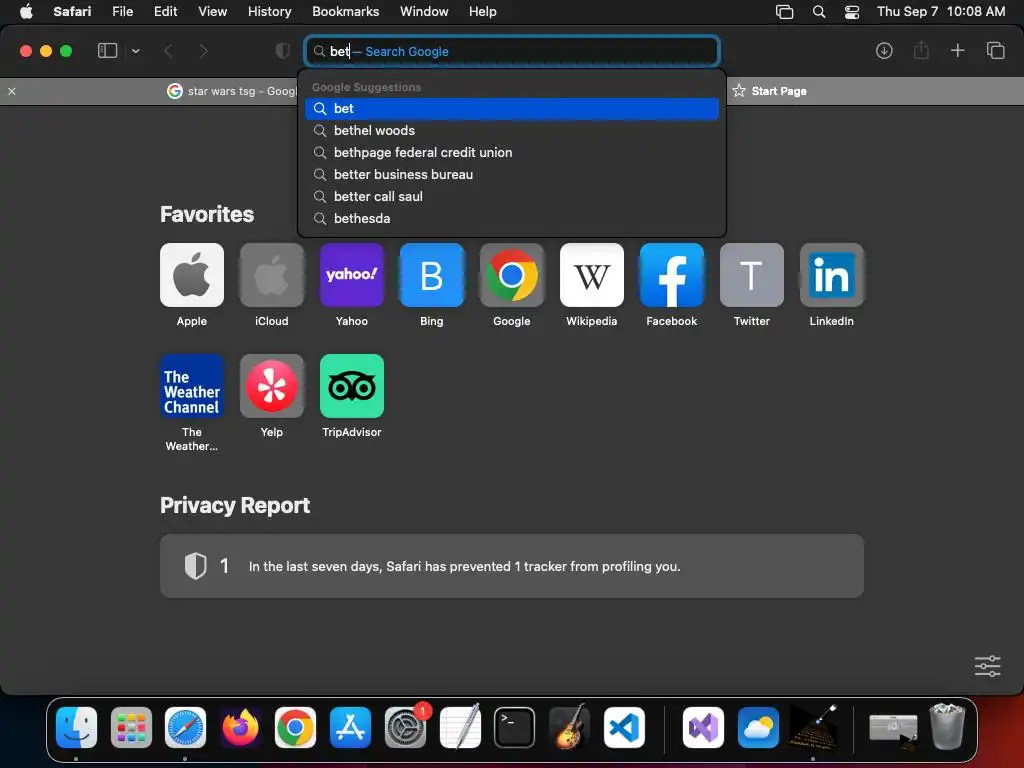The width and height of the screenshot is (1024, 768).
Task: Launch Google Chrome from the Dock
Action: click(x=295, y=727)
